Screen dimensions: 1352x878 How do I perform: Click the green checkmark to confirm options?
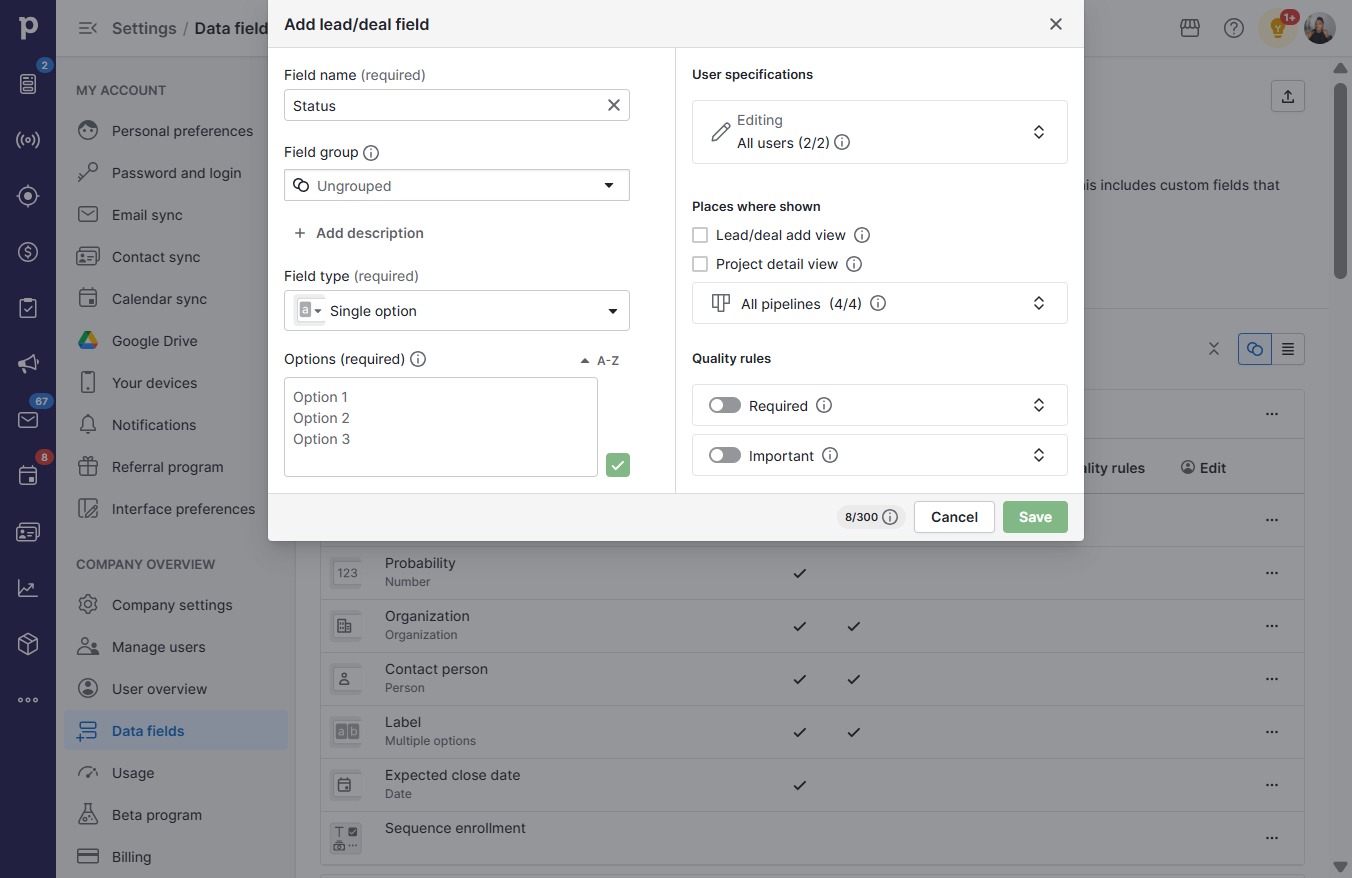(618, 465)
